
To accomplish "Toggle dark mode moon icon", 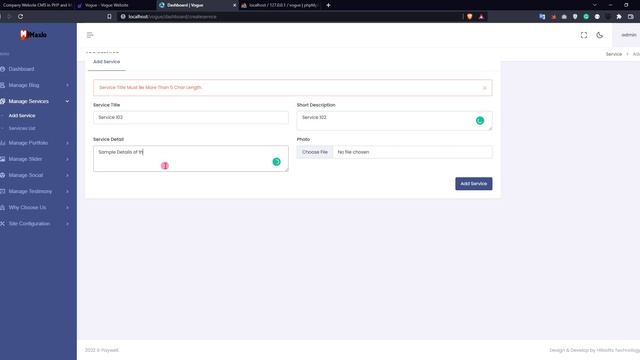I will pyautogui.click(x=600, y=35).
